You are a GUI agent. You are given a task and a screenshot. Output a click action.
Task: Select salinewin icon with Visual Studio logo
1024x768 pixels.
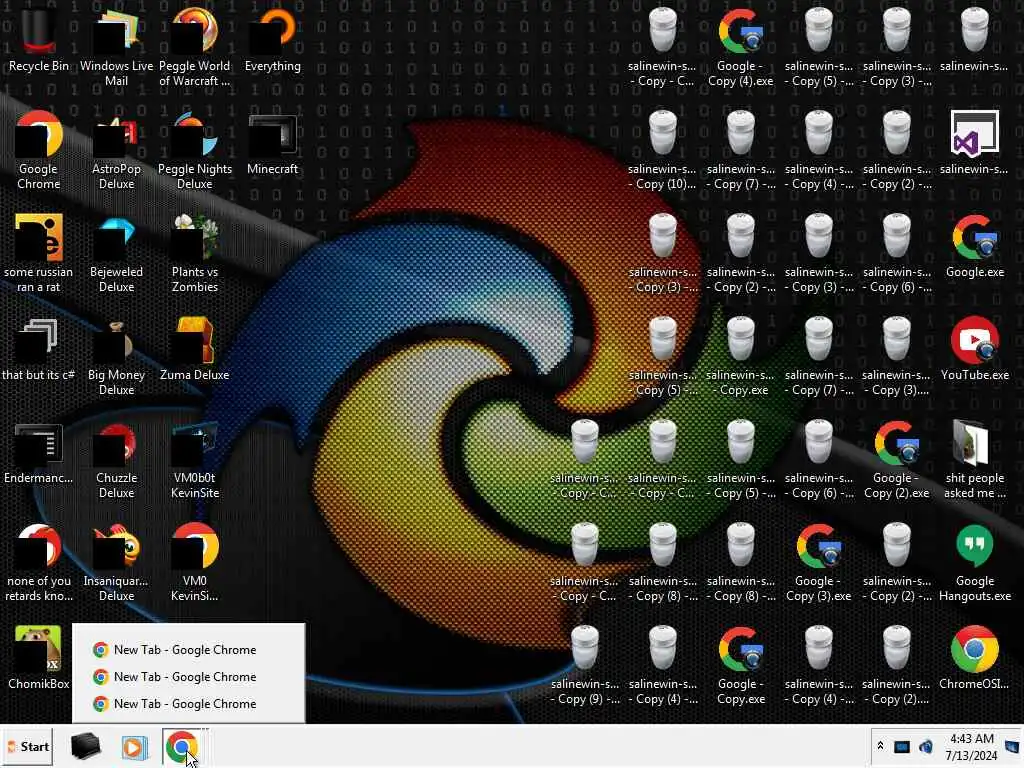tap(975, 142)
